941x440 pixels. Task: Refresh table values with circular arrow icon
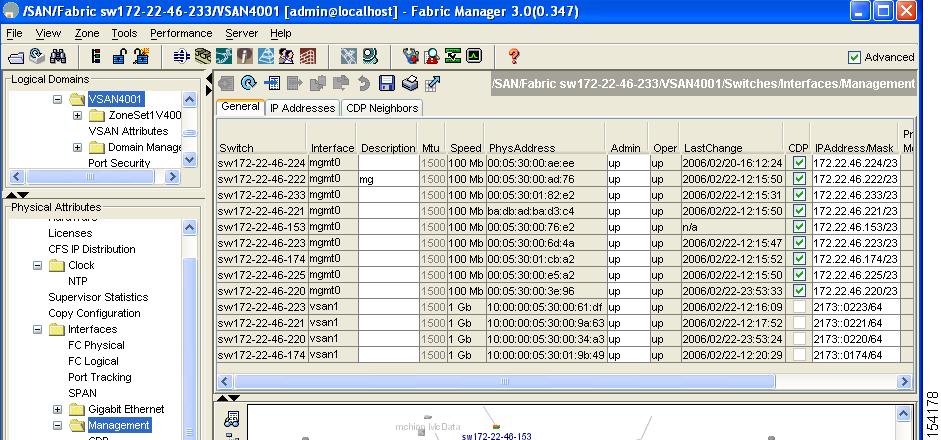coord(248,83)
